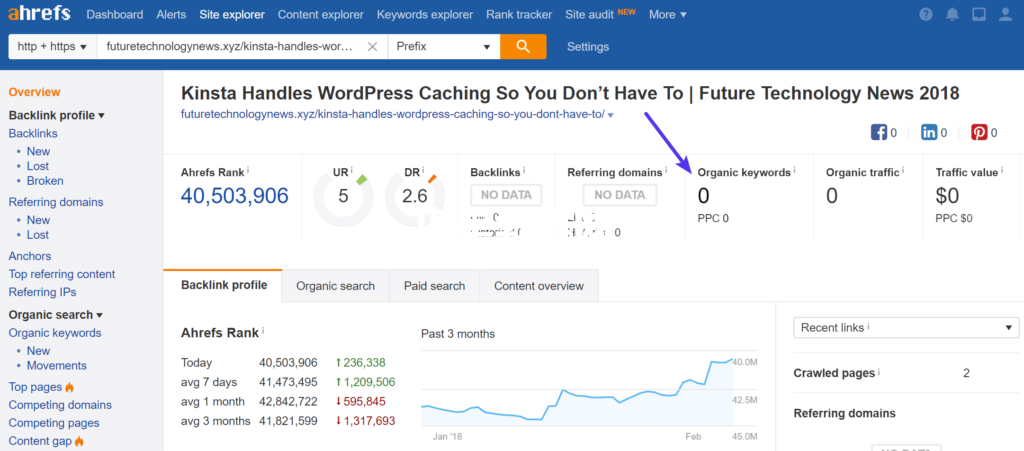Open Content gap in the sidebar
The image size is (1024, 451).
click(40, 441)
